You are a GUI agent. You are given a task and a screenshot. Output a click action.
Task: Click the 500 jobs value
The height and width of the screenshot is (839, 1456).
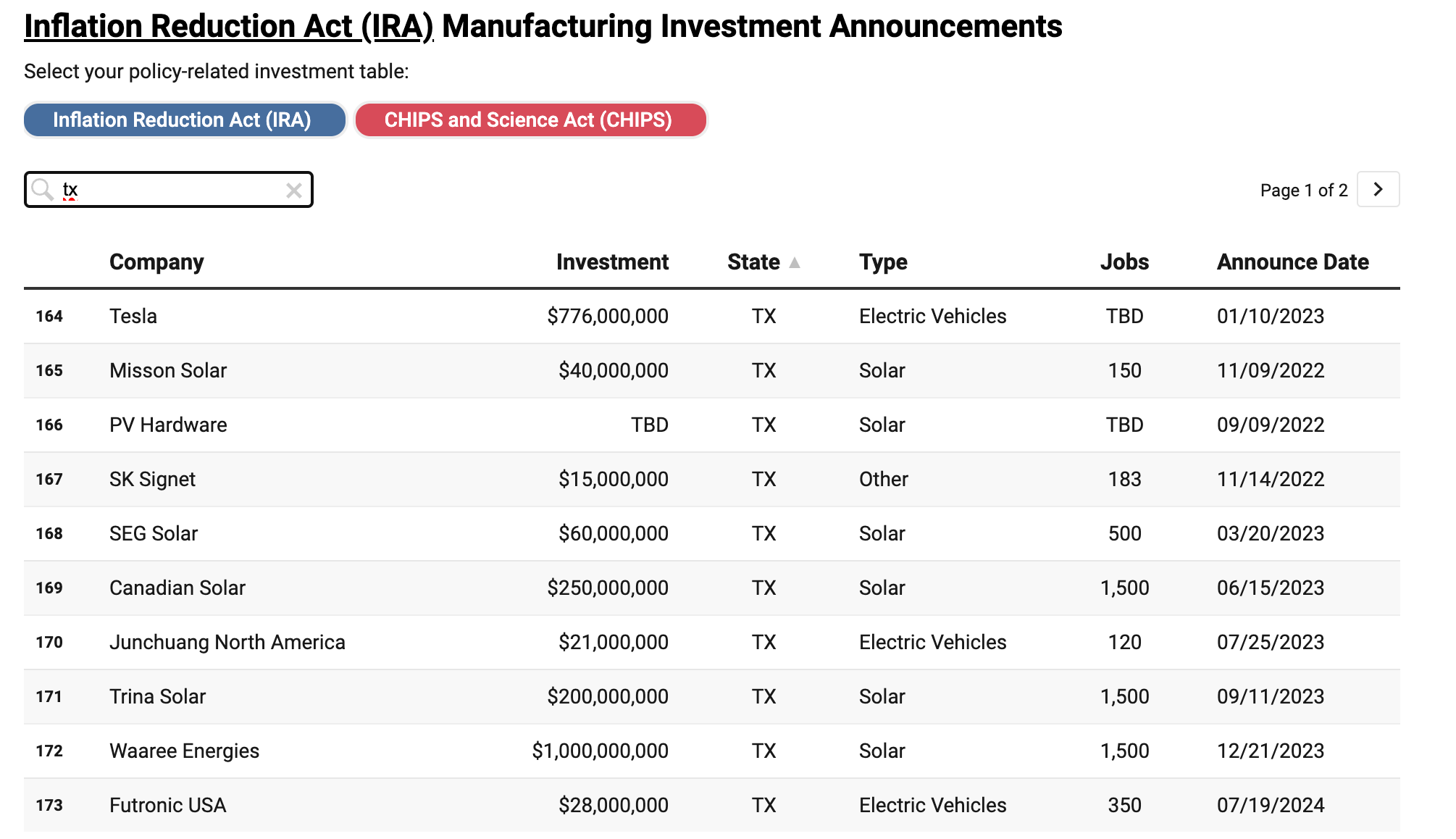coord(1124,533)
